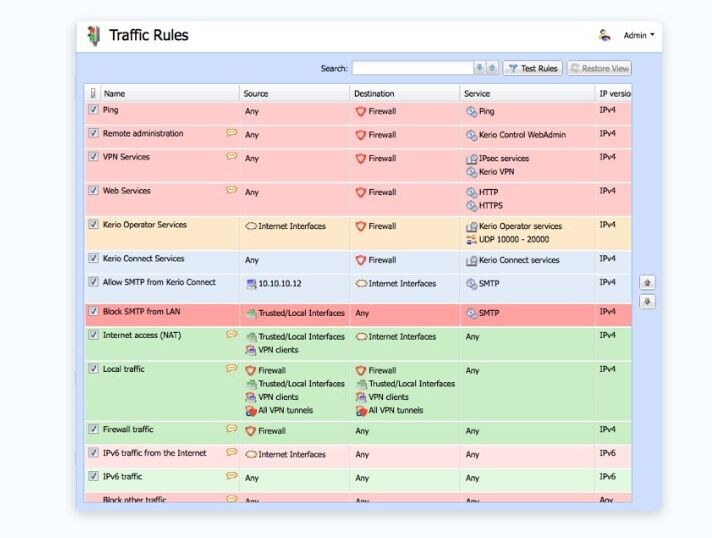Open the Admin dropdown menu
This screenshot has height=538, width=712.
pyautogui.click(x=639, y=35)
